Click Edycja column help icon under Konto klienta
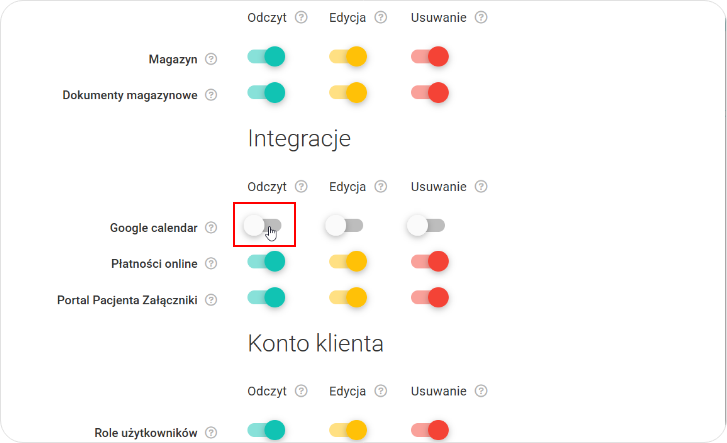The image size is (727, 443). 382,391
